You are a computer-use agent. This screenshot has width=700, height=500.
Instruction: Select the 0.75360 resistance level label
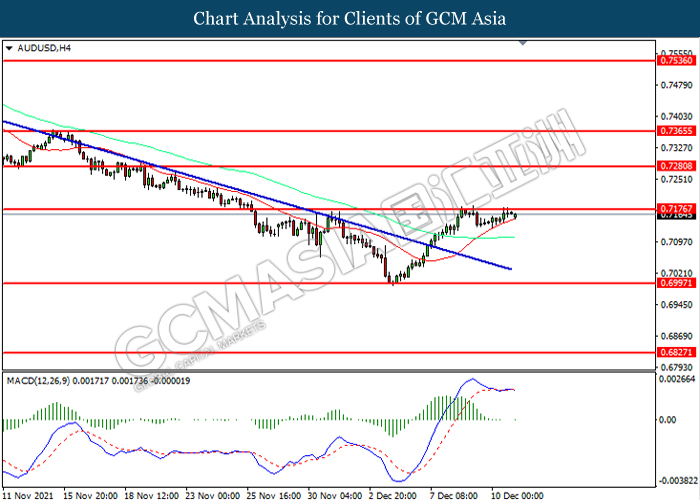click(677, 61)
